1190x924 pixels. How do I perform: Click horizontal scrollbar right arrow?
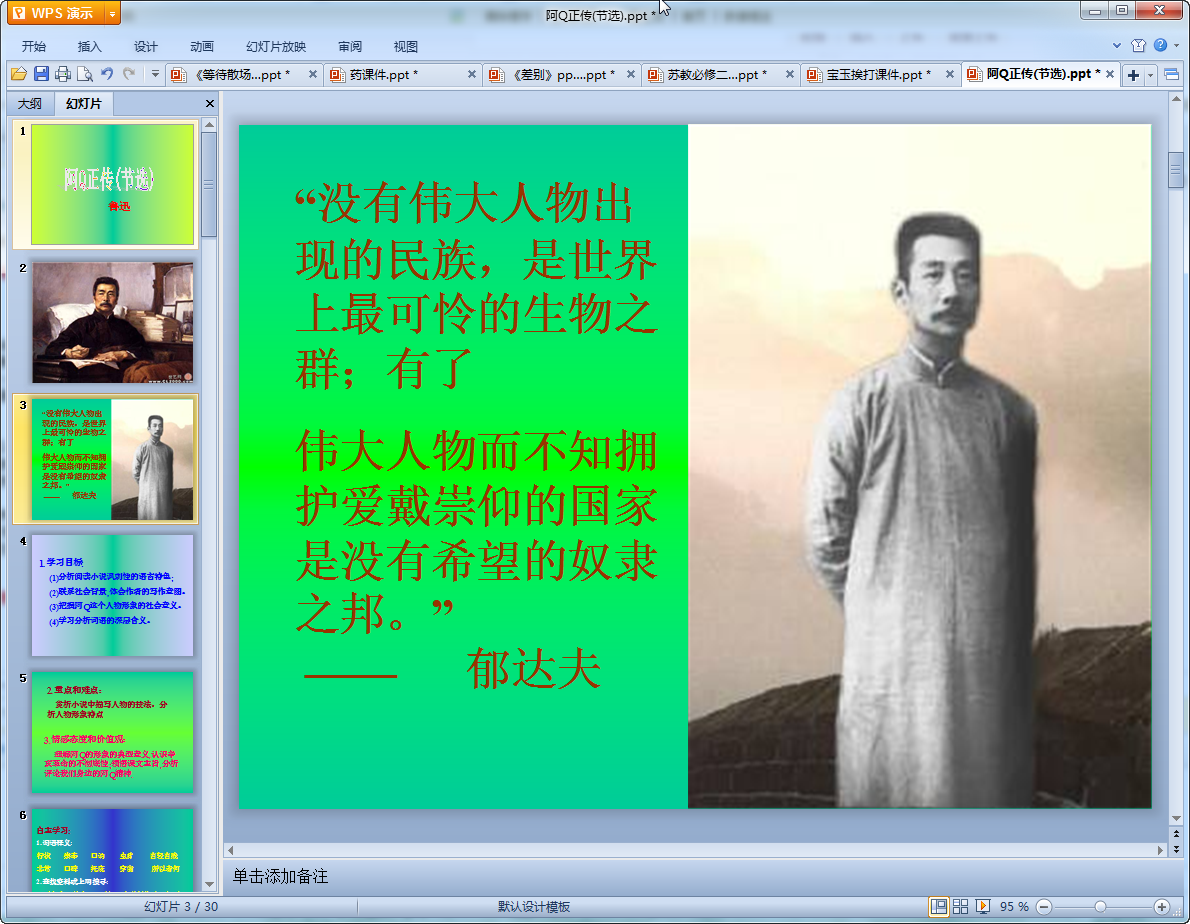pyautogui.click(x=1160, y=850)
